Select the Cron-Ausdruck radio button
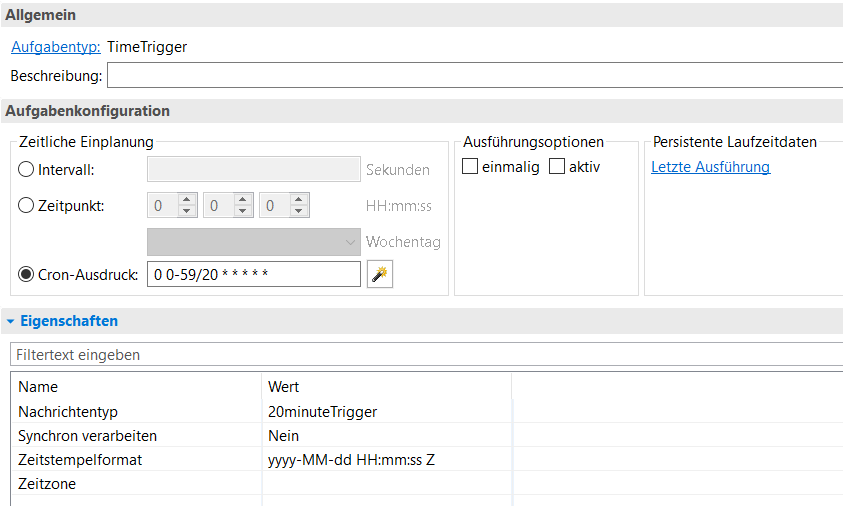843x506 pixels. click(x=26, y=274)
